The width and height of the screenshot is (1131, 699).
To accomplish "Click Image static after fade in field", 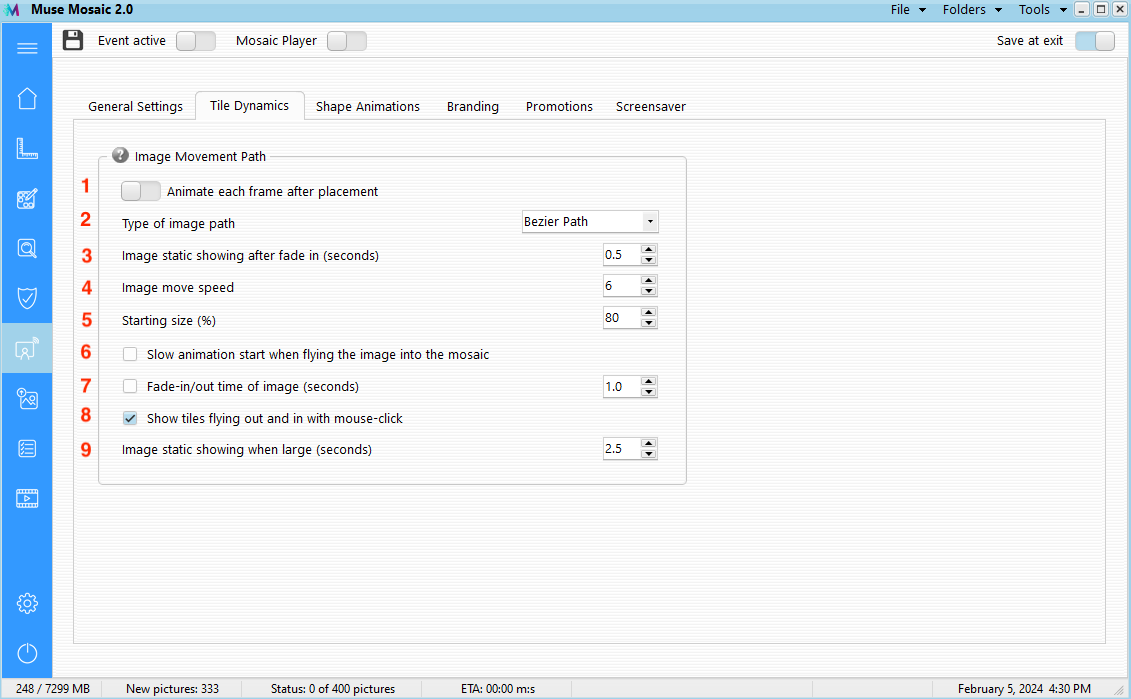I will coord(622,255).
